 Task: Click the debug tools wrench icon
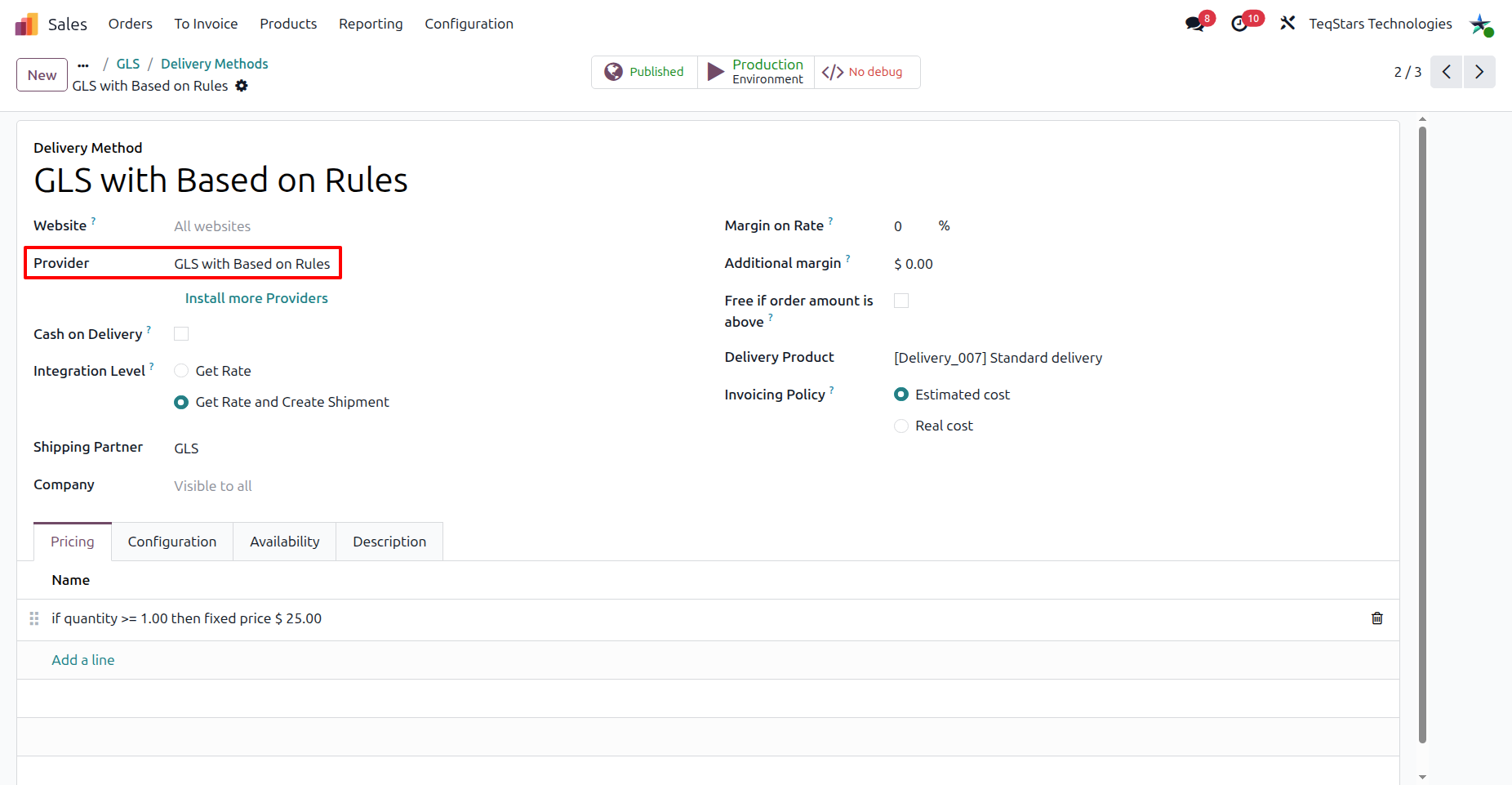click(1287, 24)
